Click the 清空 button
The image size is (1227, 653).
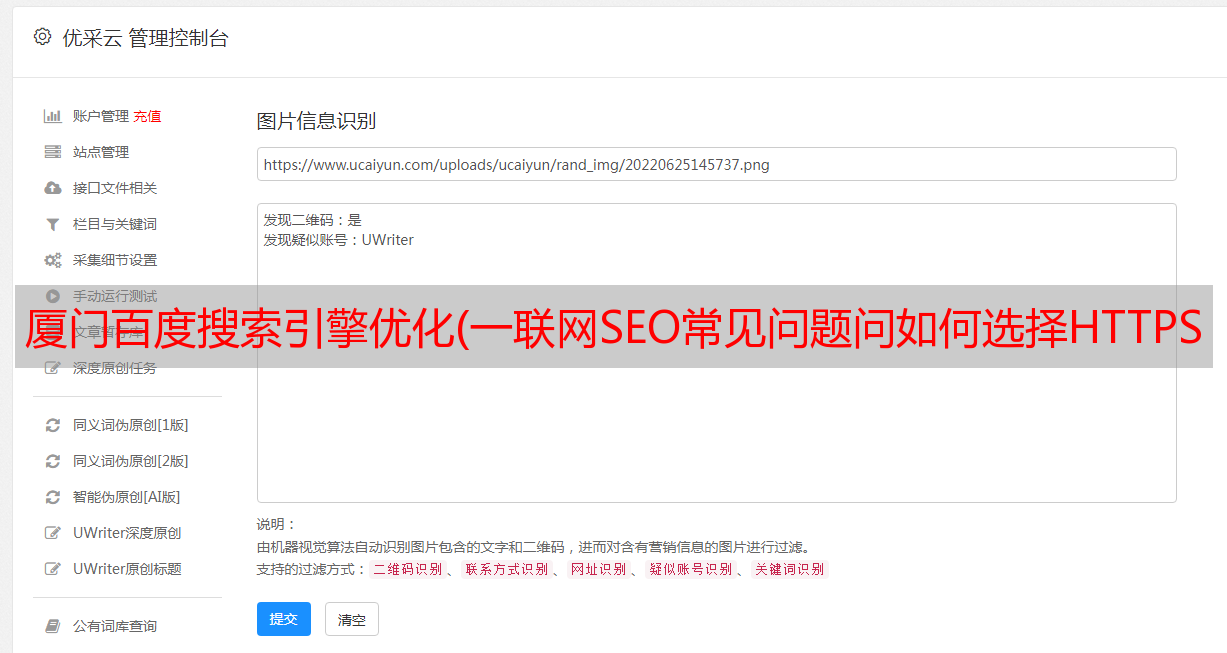coord(352,619)
